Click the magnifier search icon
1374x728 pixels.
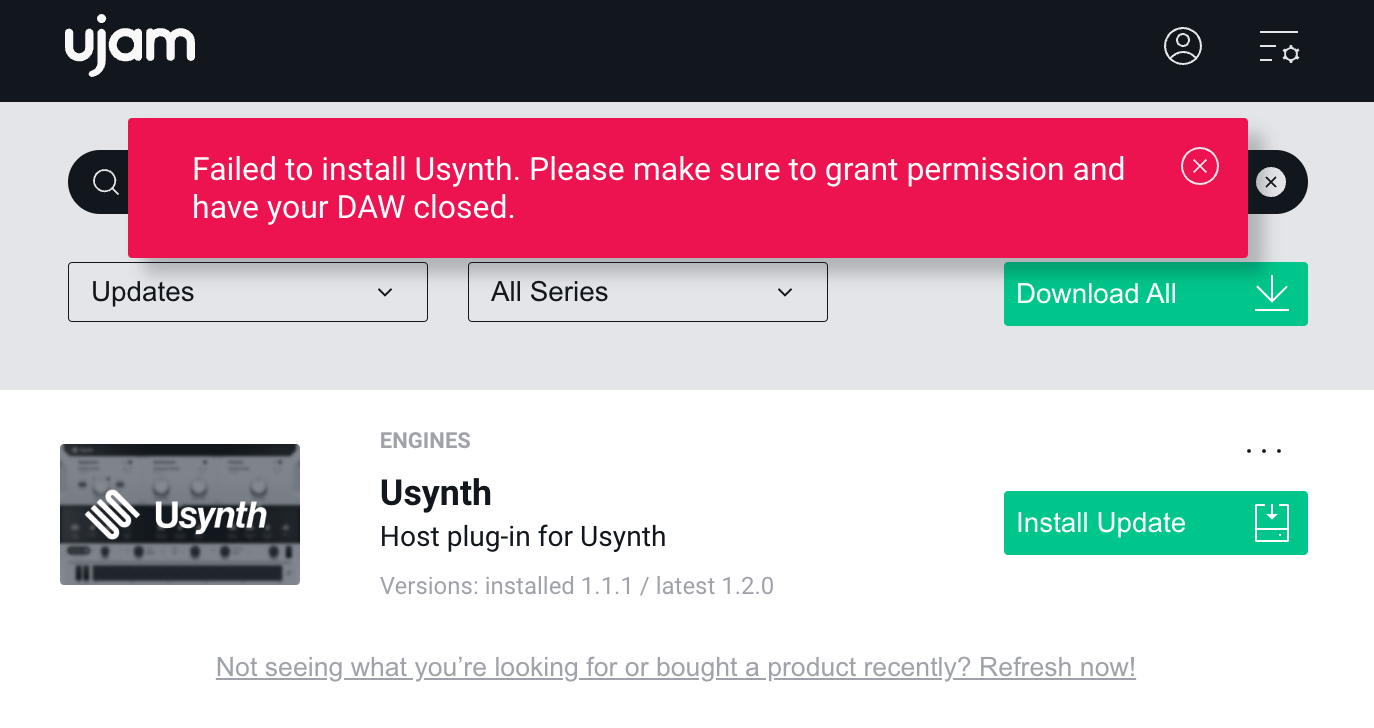(105, 182)
